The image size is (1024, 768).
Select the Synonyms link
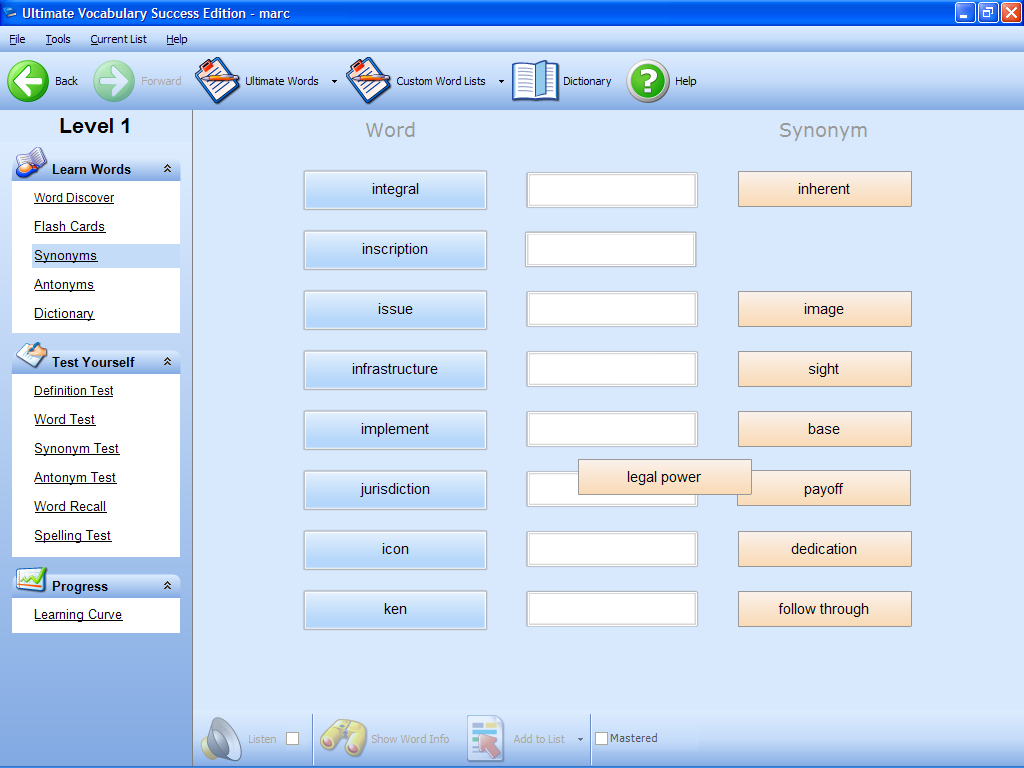click(65, 255)
